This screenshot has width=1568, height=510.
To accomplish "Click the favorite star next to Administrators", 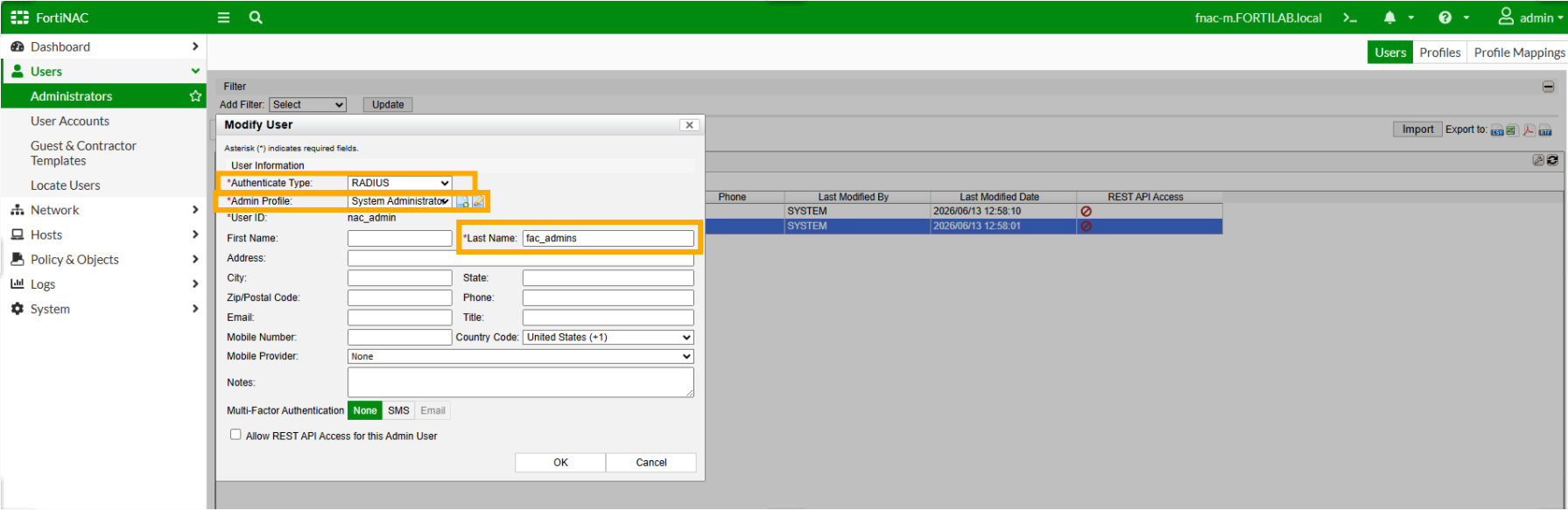I will coord(195,96).
